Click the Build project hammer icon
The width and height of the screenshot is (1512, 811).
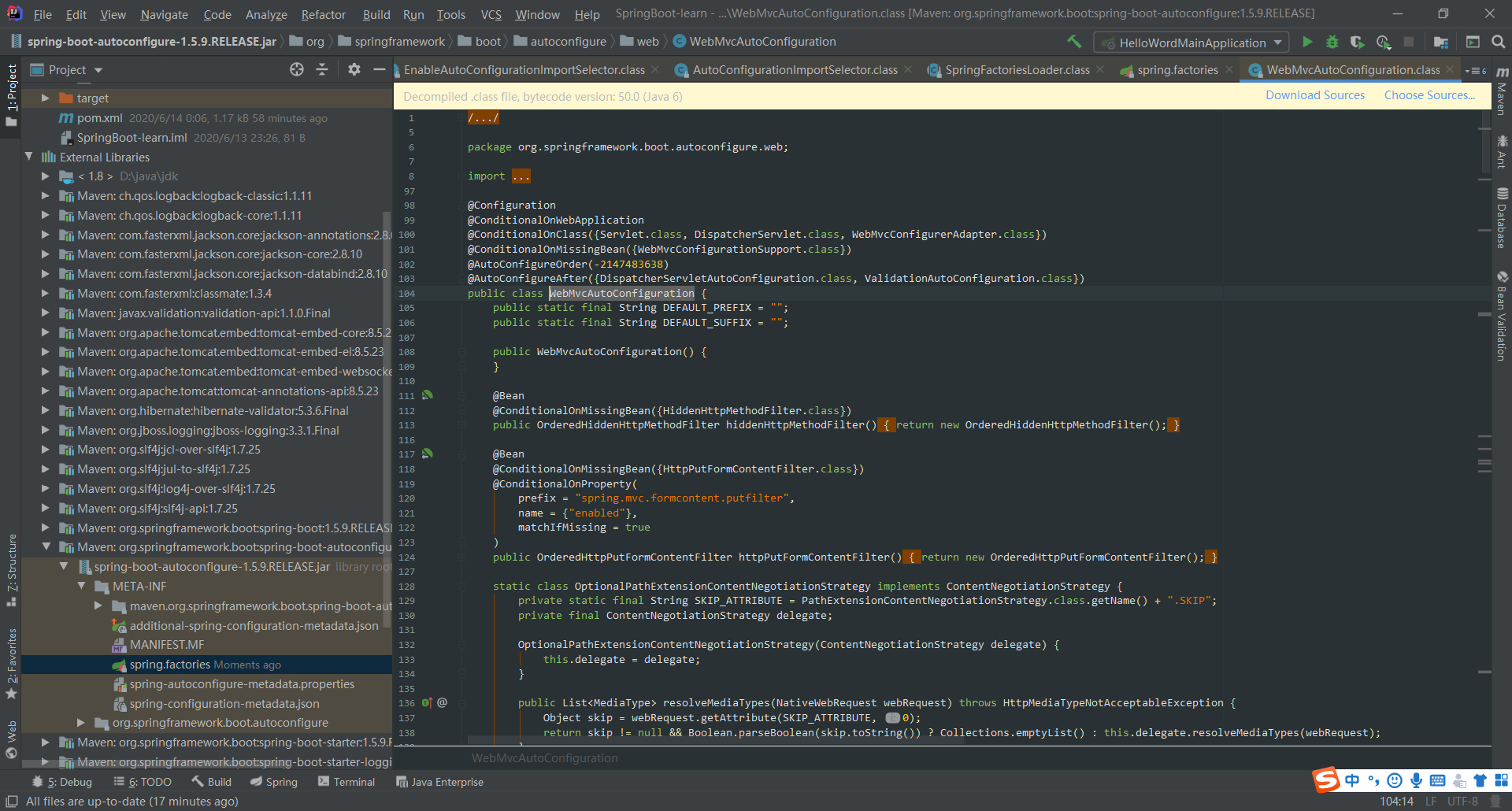pos(1074,42)
